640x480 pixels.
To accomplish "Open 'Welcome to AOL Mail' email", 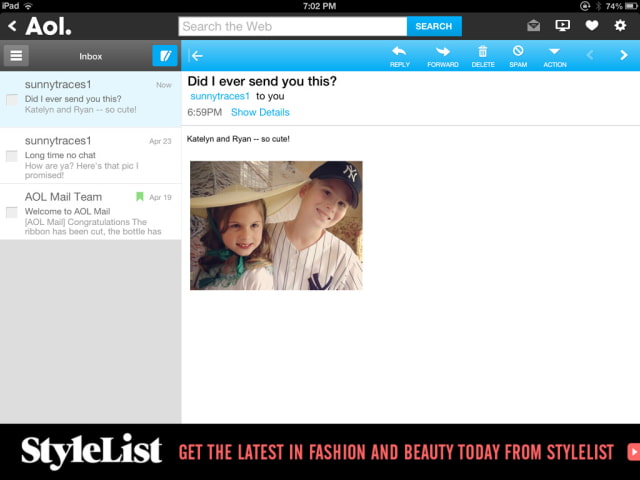I will pyautogui.click(x=91, y=212).
